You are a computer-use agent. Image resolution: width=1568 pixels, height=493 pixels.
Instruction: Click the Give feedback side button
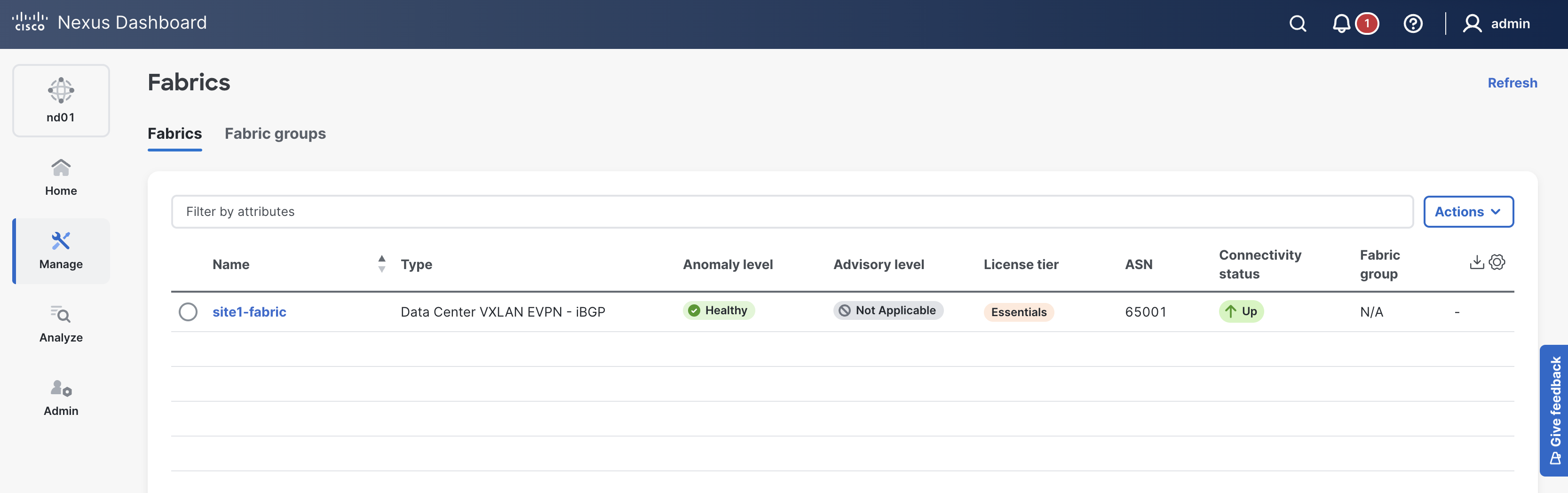1555,410
